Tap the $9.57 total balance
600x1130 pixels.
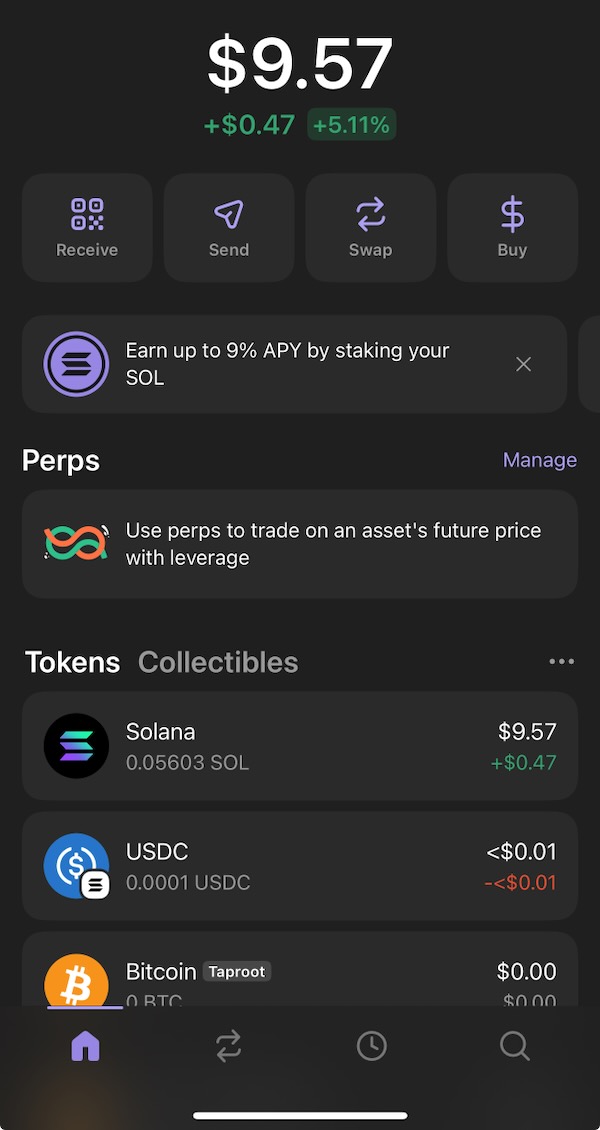(x=300, y=64)
